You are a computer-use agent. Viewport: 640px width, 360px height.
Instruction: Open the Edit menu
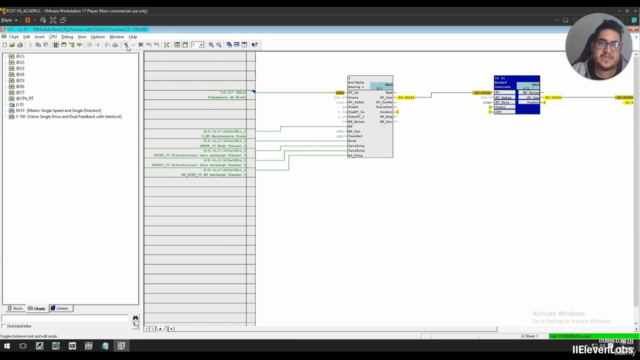click(x=27, y=37)
